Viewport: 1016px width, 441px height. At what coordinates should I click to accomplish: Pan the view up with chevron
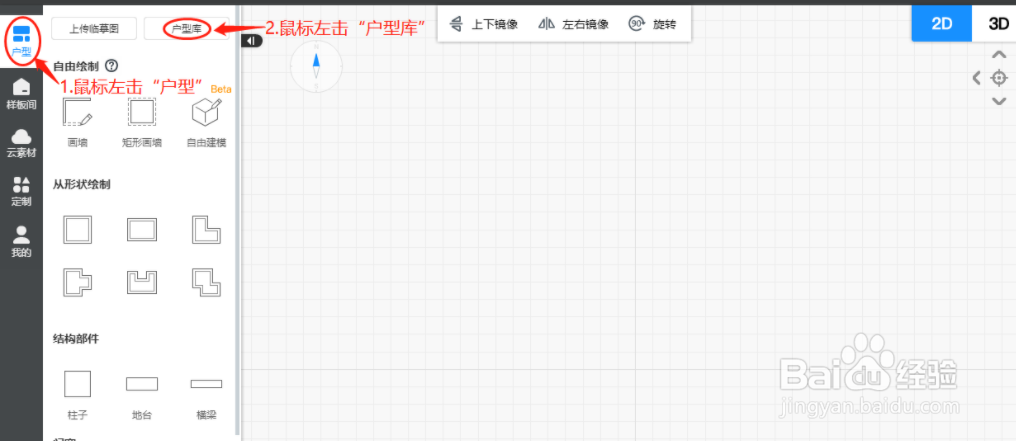click(x=999, y=56)
